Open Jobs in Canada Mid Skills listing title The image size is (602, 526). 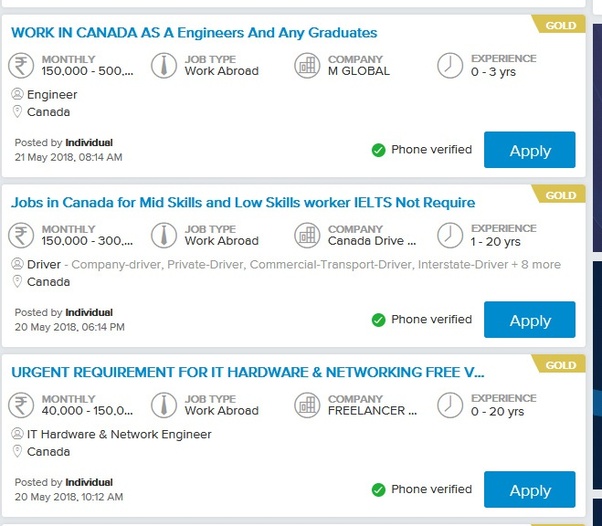tap(242, 203)
